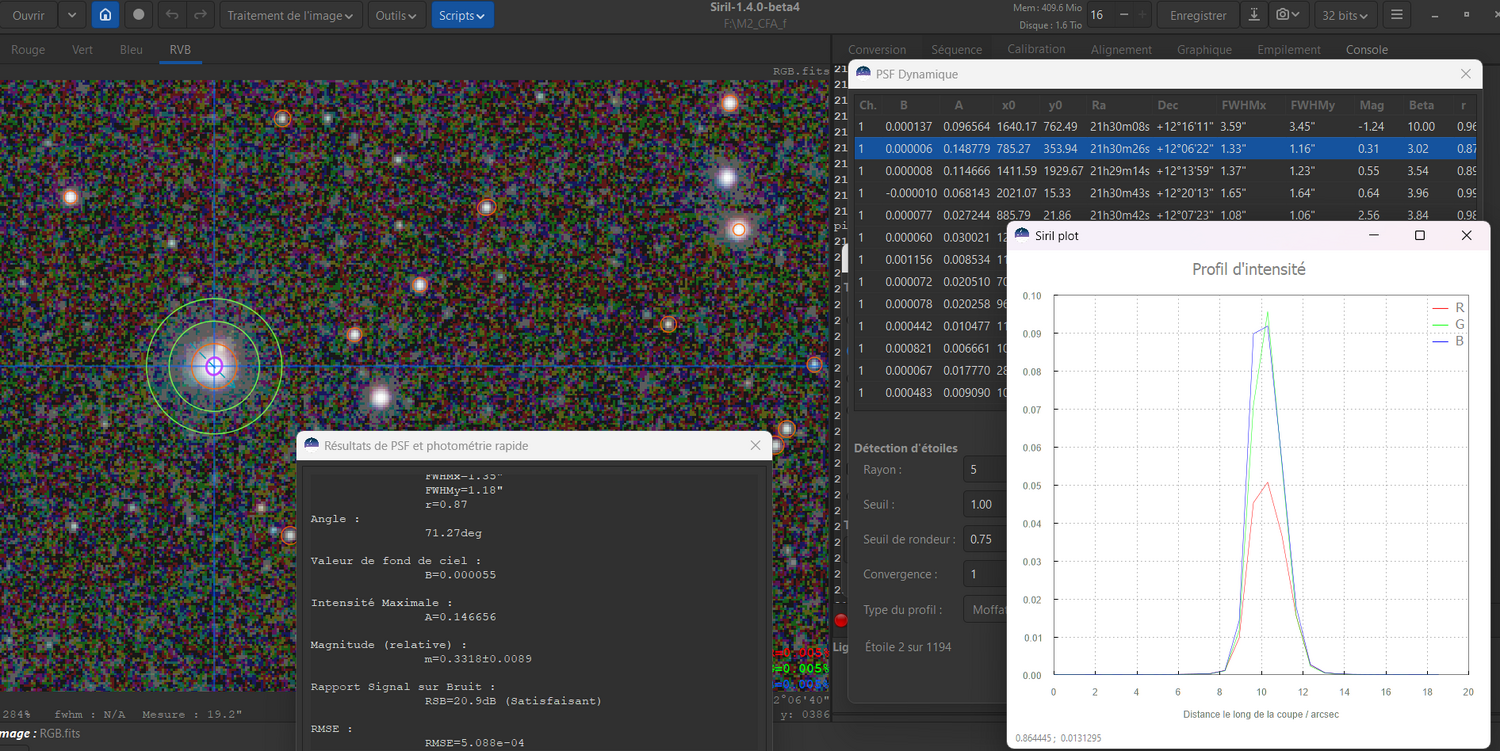Expand the arrow next to Ouvrir
The width and height of the screenshot is (1500, 751).
[71, 15]
